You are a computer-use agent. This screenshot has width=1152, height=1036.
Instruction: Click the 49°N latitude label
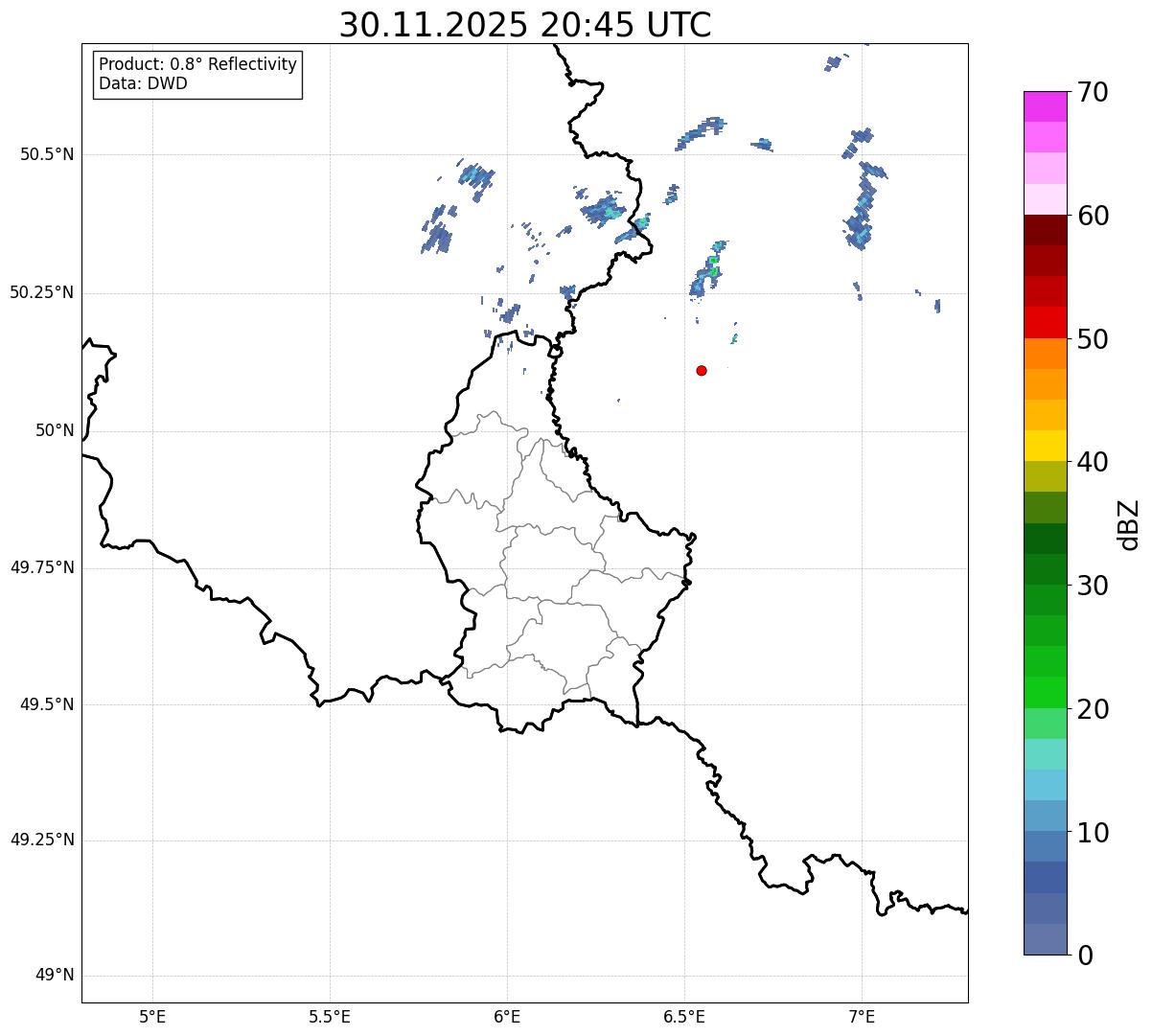point(55,976)
